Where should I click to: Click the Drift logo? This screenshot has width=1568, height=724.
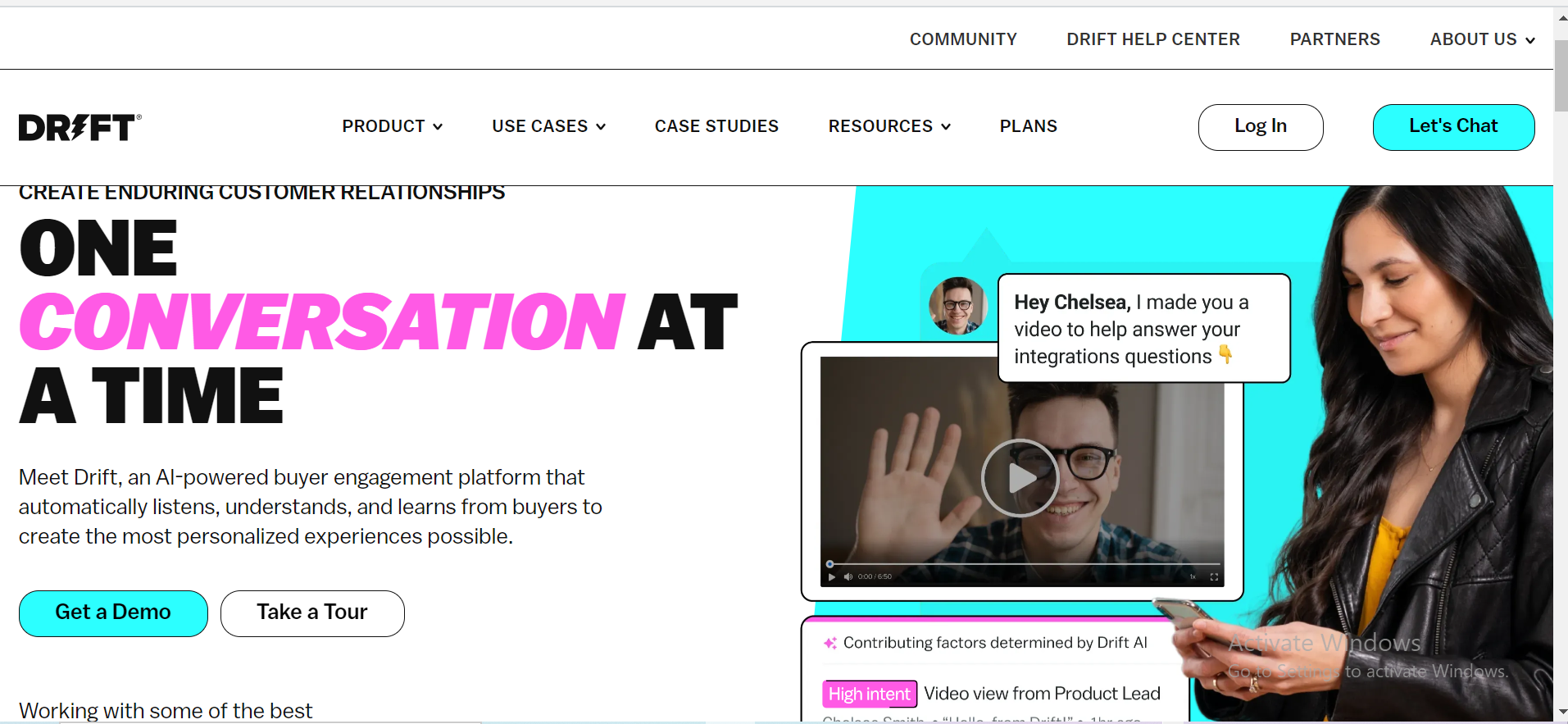[80, 127]
